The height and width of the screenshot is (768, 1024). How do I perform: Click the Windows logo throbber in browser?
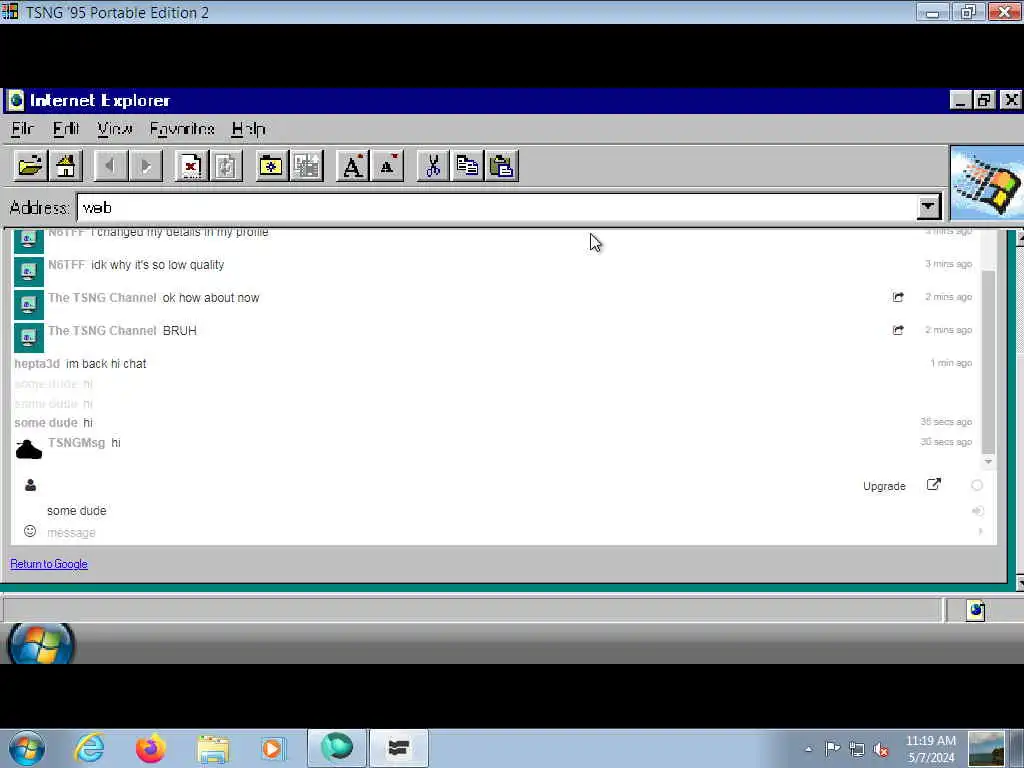pyautogui.click(x=987, y=183)
